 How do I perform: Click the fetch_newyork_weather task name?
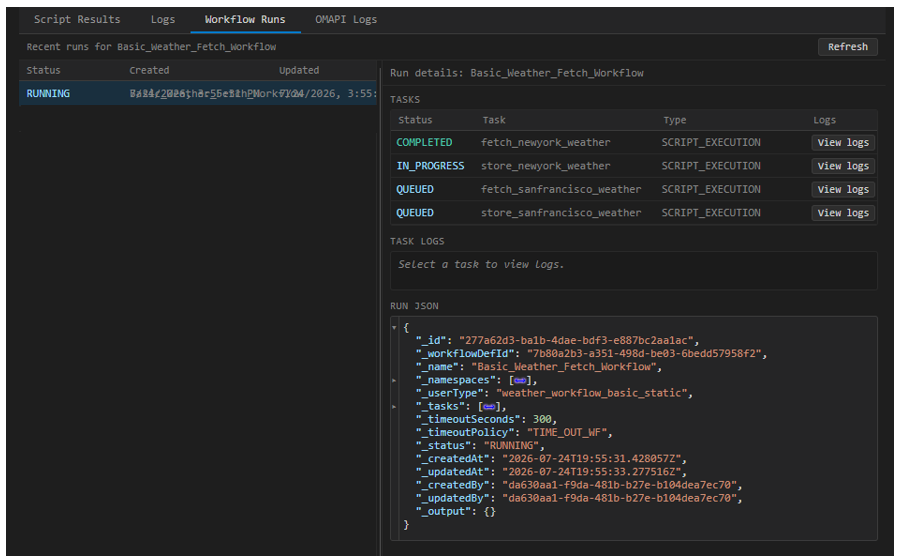[x=545, y=142]
